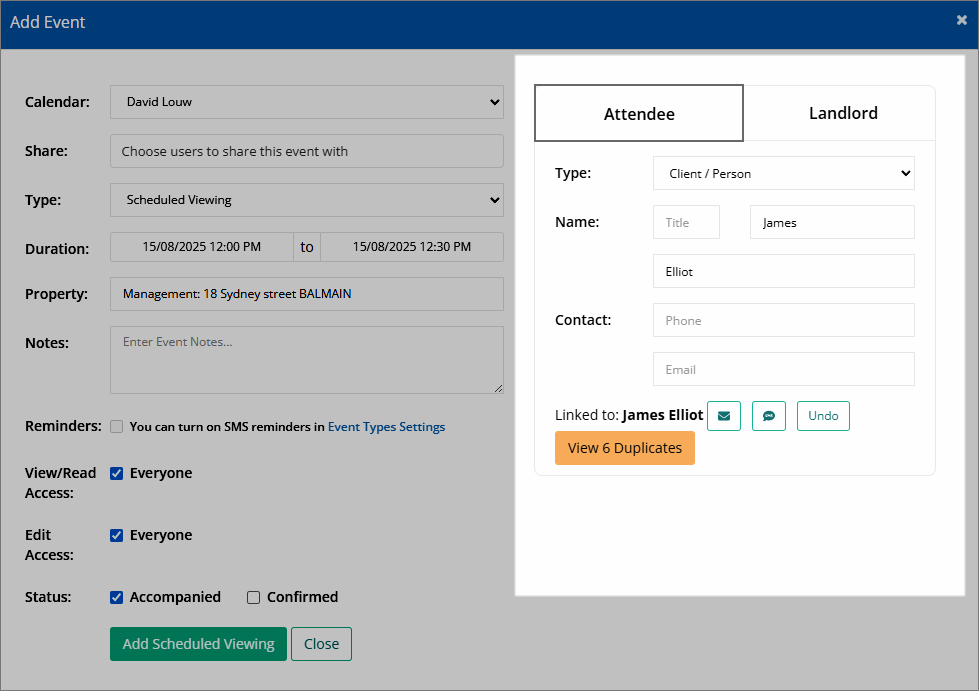Viewport: 979px width, 691px height.
Task: Tick the Confirmed status checkbox
Action: (x=253, y=598)
